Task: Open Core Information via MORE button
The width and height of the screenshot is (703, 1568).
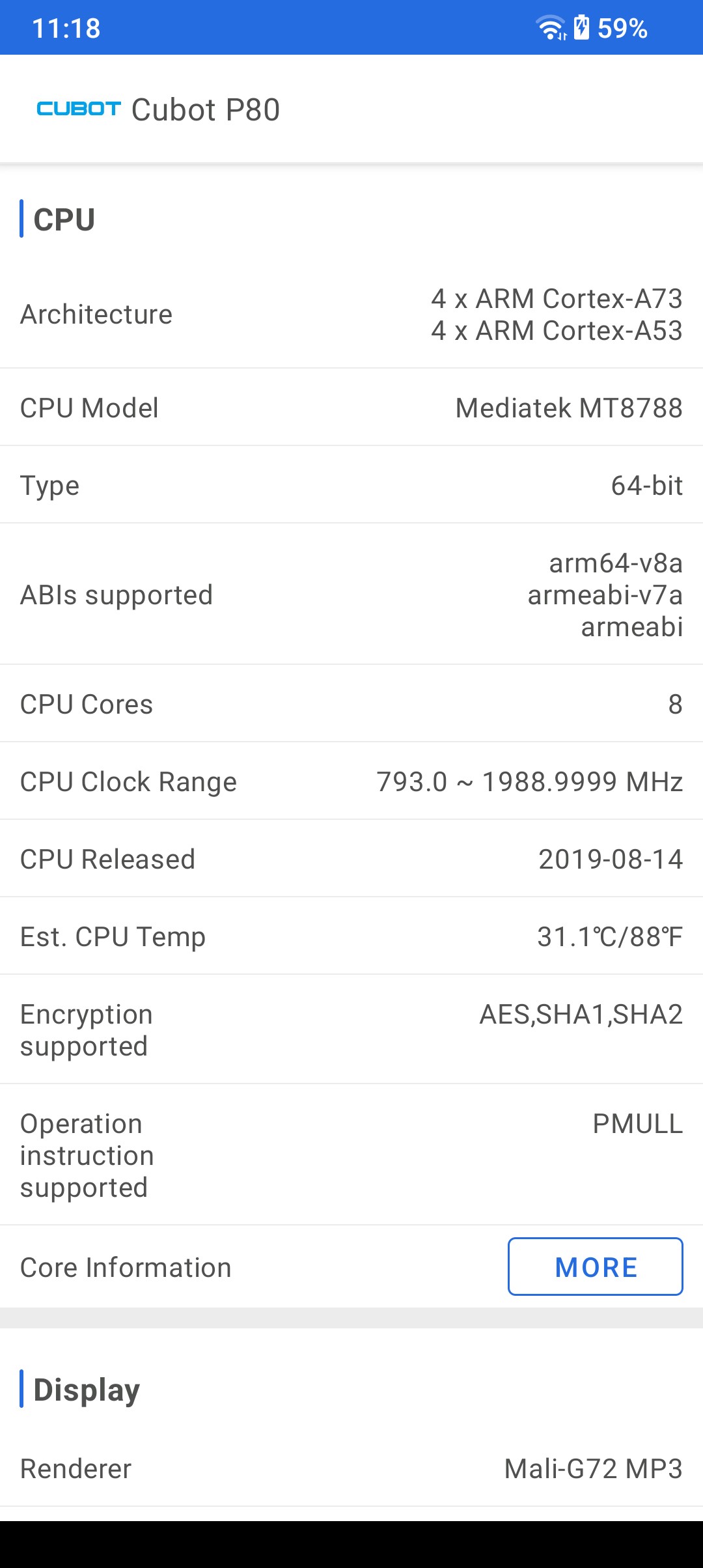Action: click(596, 1267)
